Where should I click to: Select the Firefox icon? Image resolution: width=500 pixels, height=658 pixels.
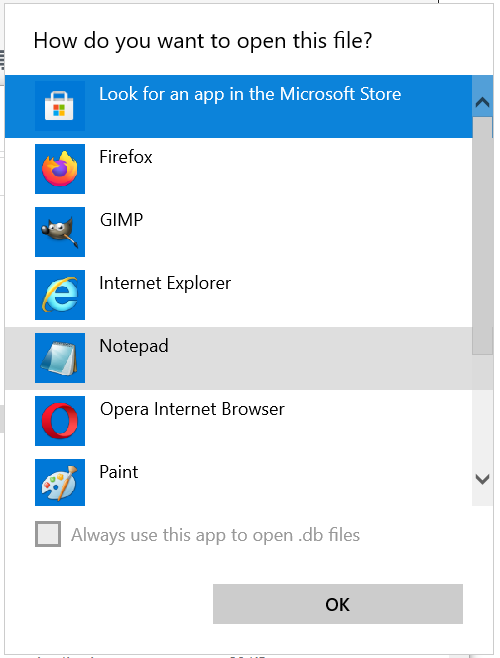60,169
